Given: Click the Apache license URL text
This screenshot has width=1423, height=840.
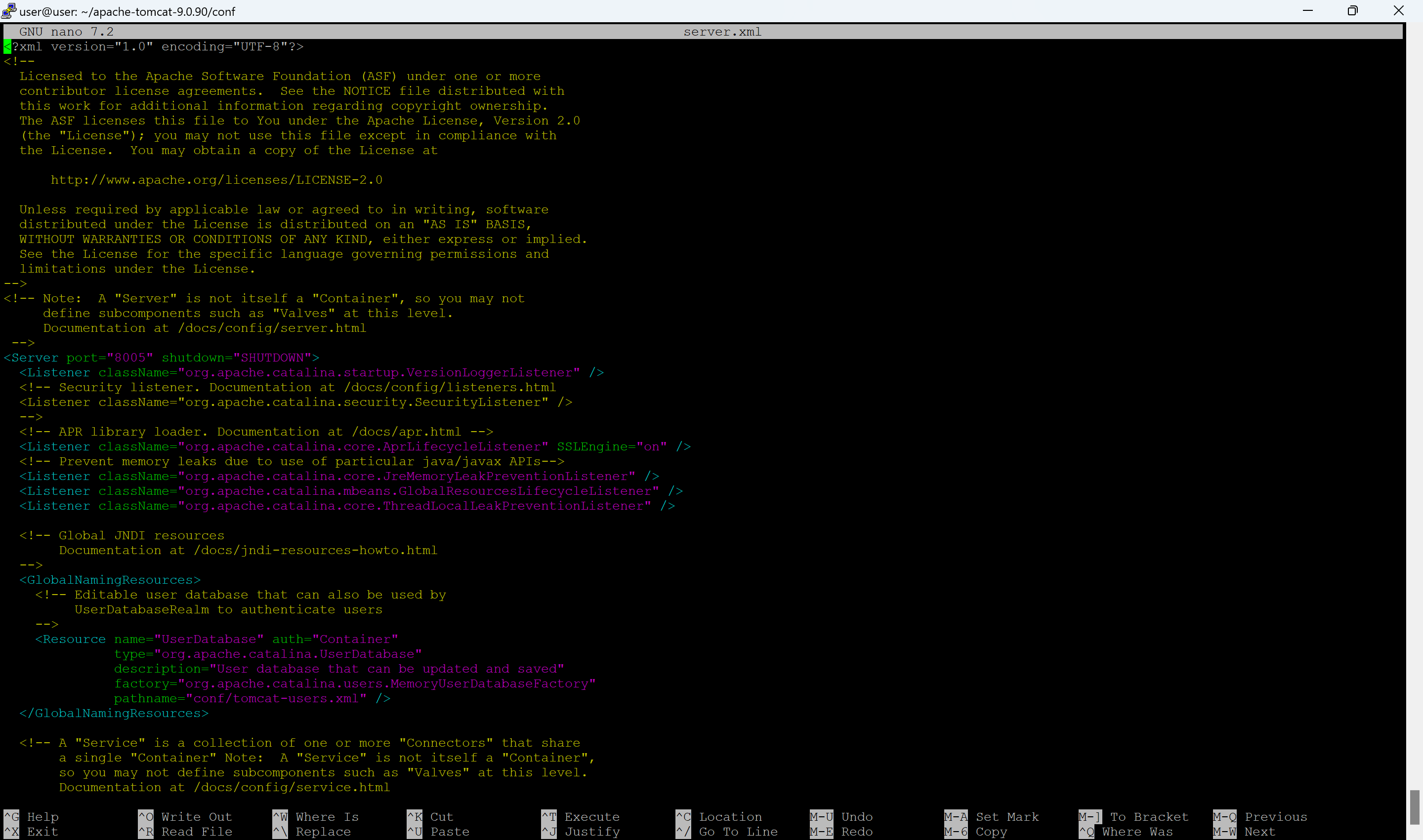Looking at the screenshot, I should 216,180.
